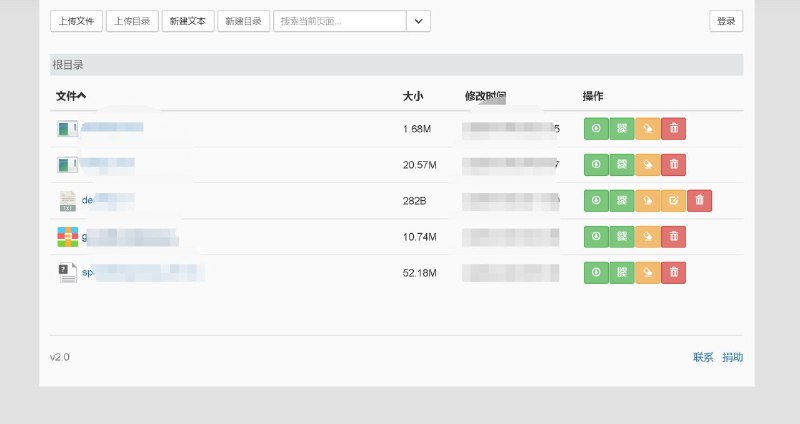800x424 pixels.
Task: Show QR code for the 20.57M file
Action: coord(622,165)
